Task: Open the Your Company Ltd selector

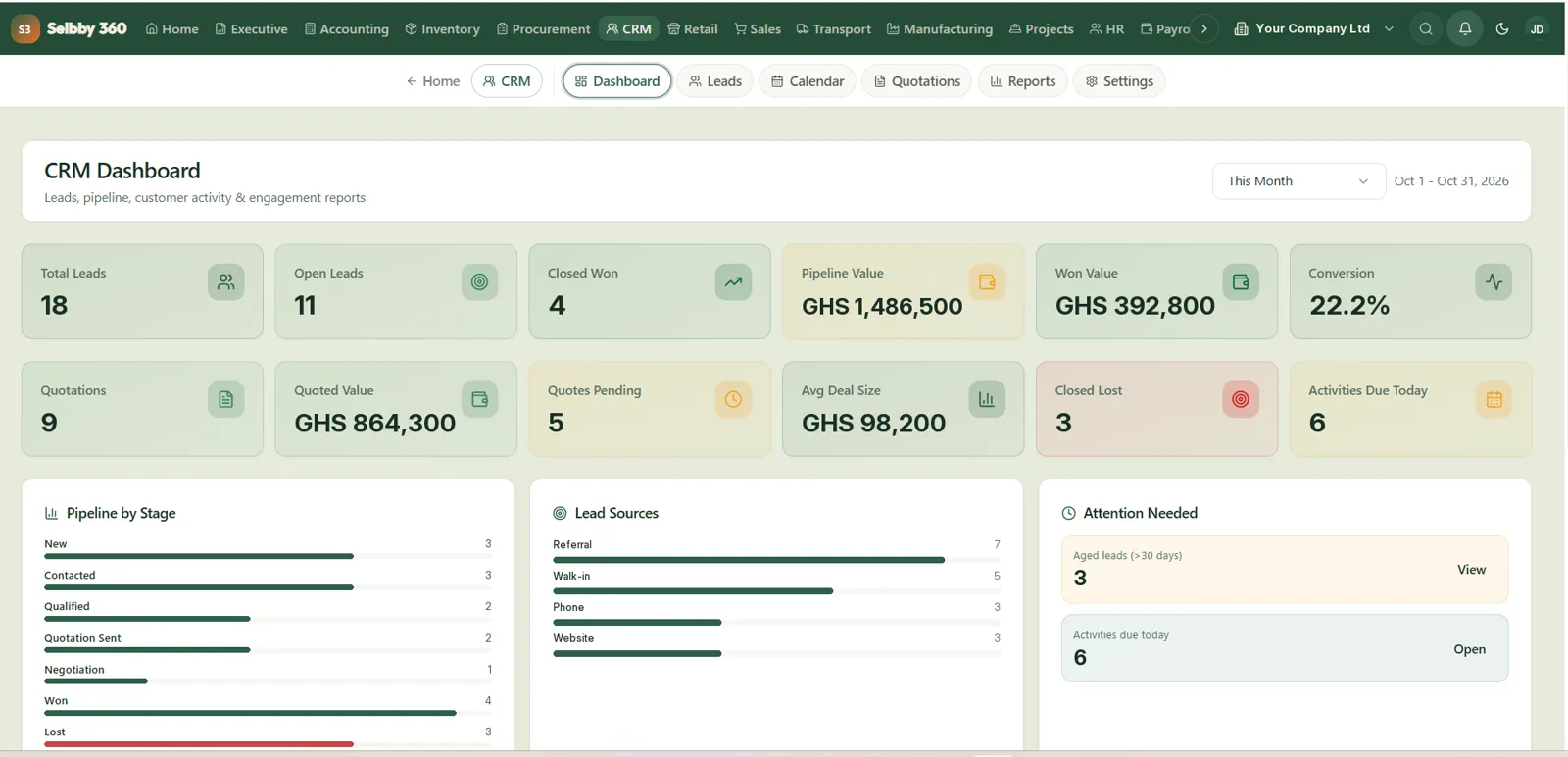Action: coord(1313,29)
